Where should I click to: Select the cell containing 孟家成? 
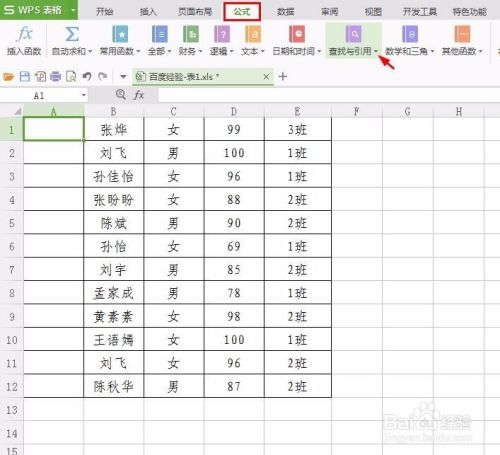(114, 293)
